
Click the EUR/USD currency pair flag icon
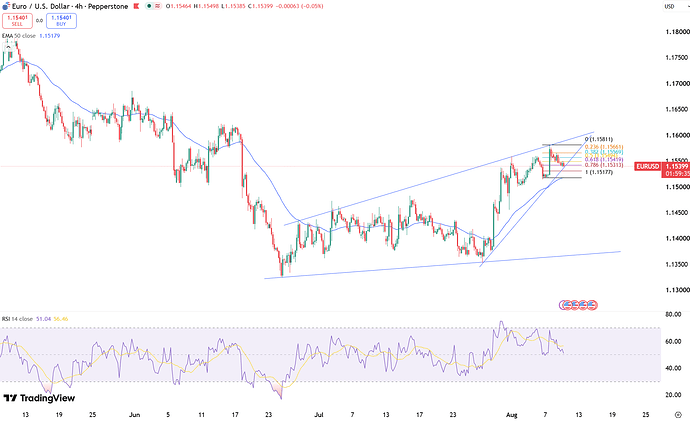pos(6,6)
